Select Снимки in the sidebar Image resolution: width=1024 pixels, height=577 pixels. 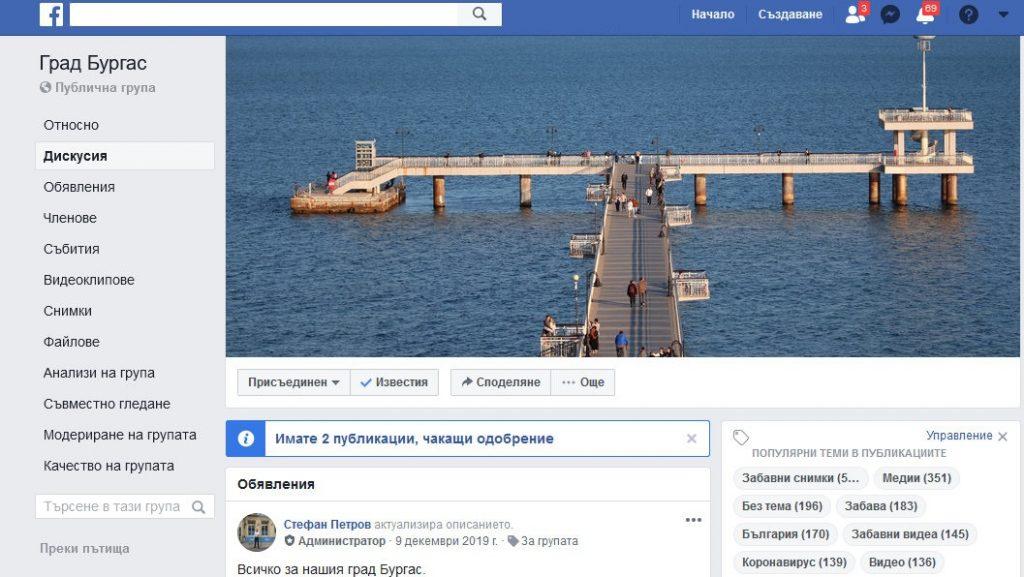coord(67,311)
